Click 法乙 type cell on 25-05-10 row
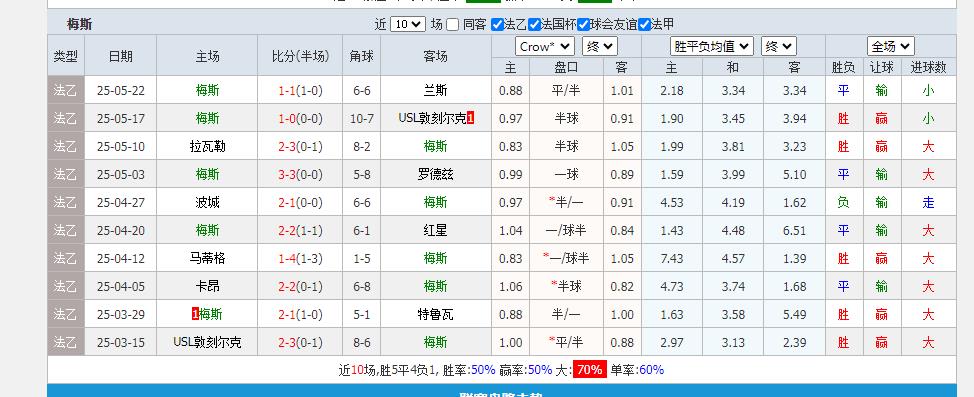 (x=65, y=147)
